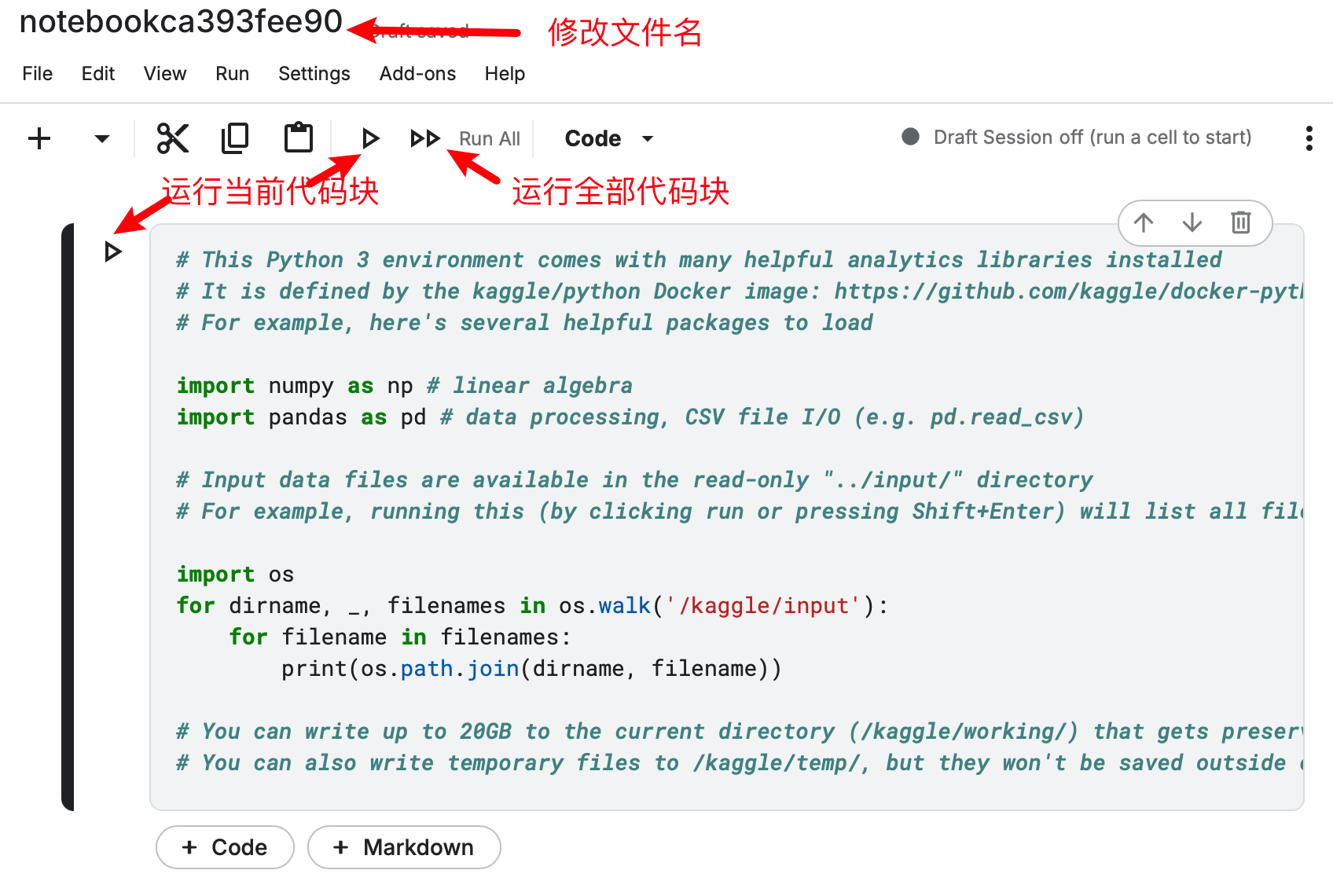The height and width of the screenshot is (896, 1333).
Task: Click the 'import pandas as pd' line
Action: click(x=630, y=417)
